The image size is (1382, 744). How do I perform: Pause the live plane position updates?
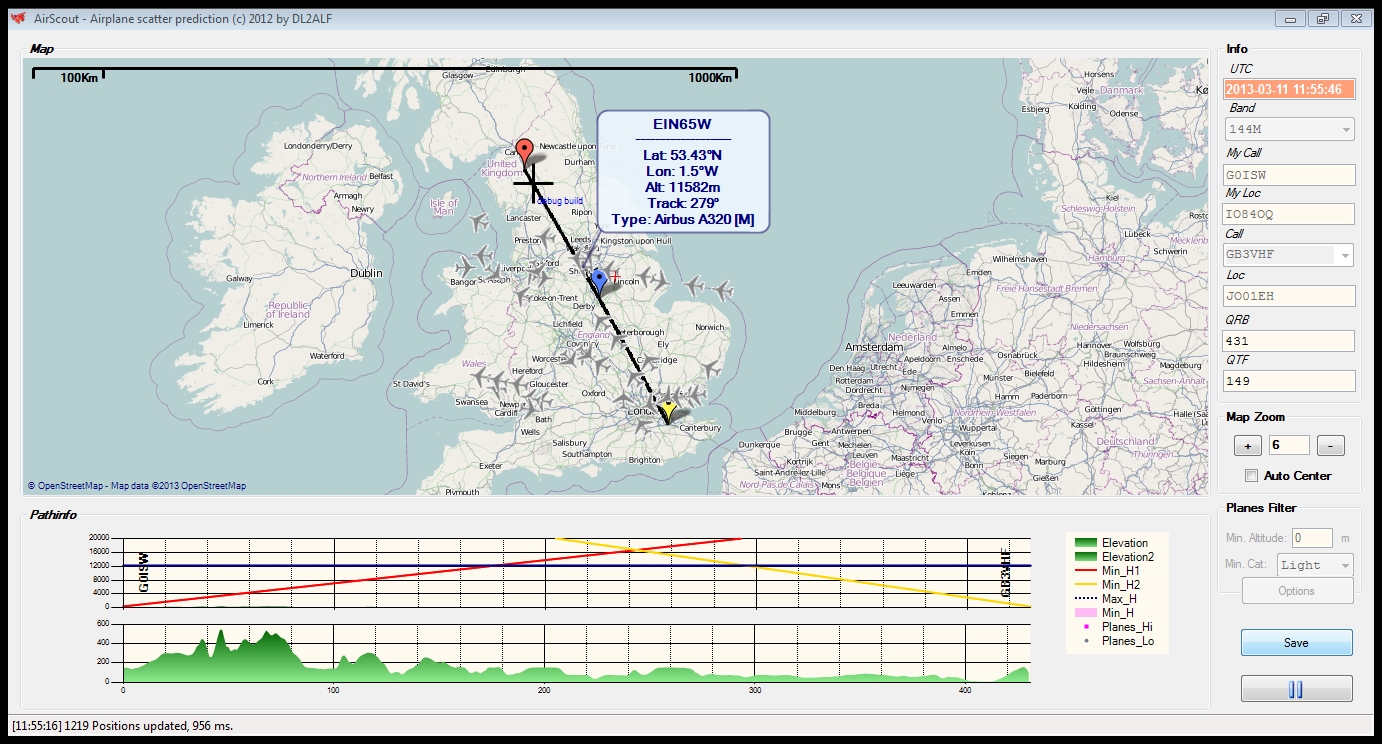[x=1296, y=689]
